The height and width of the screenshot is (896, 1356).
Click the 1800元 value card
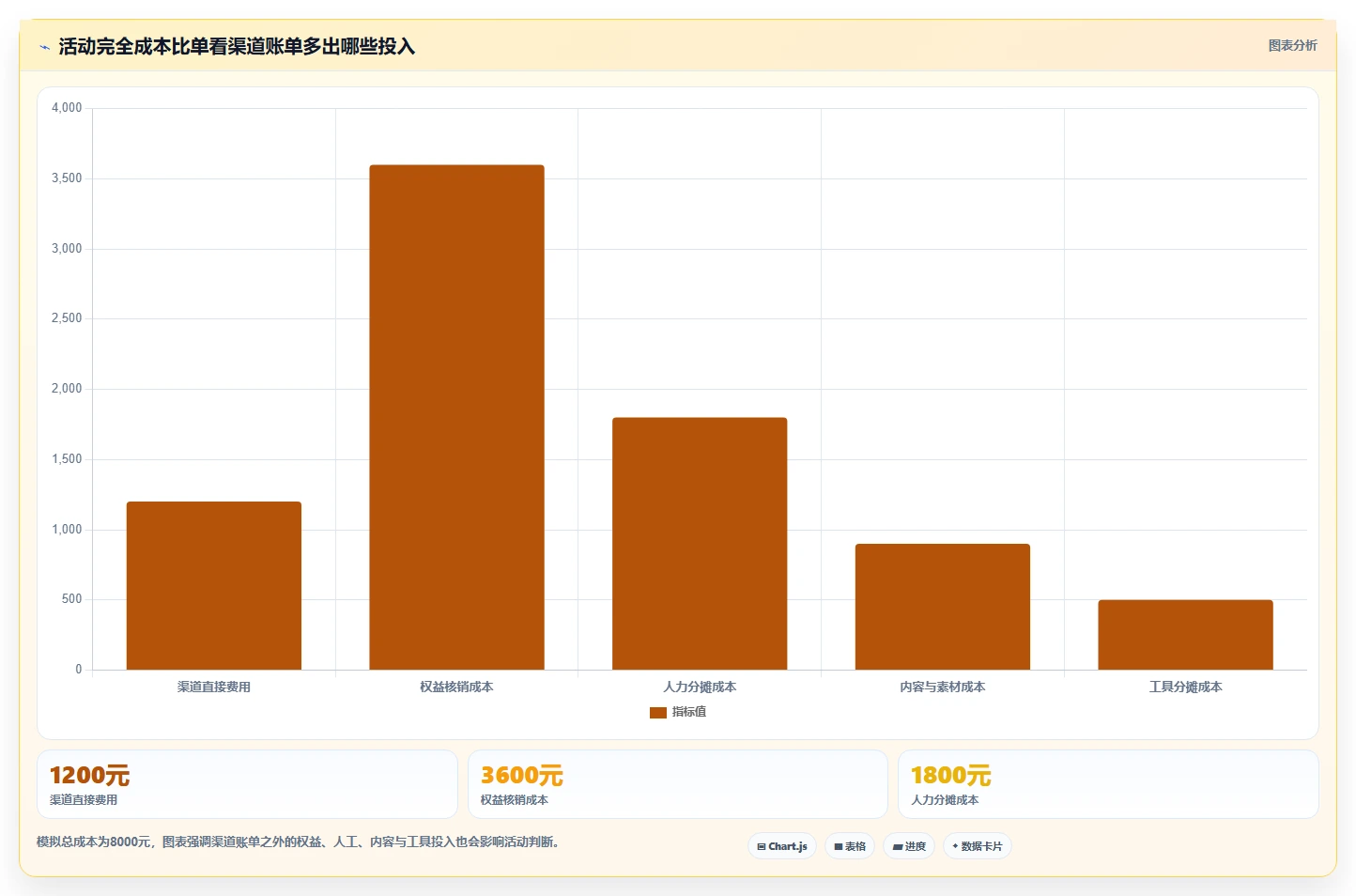[x=1108, y=784]
